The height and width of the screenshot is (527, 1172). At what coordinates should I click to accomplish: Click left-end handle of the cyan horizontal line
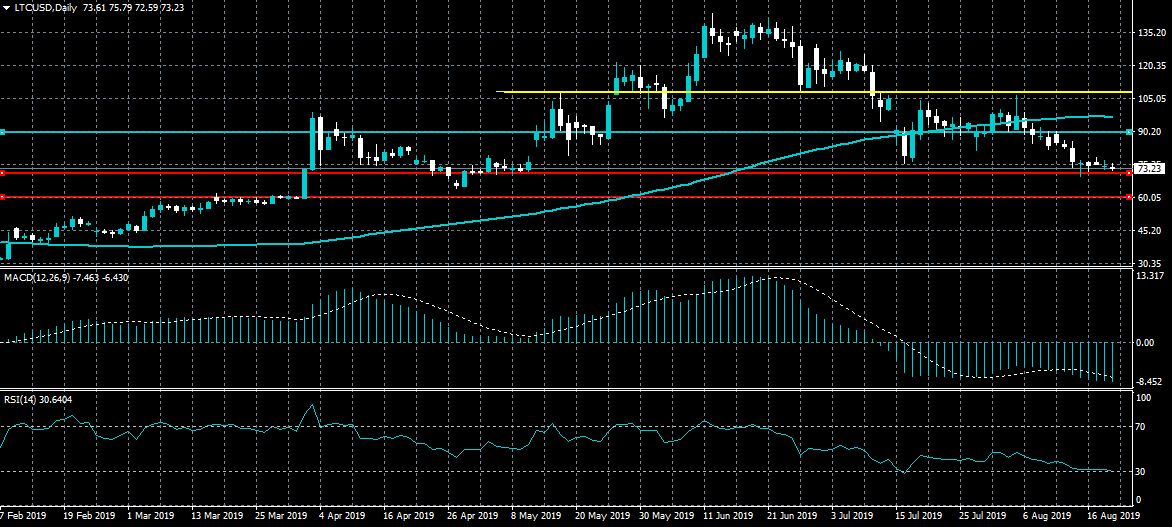[x=2, y=132]
